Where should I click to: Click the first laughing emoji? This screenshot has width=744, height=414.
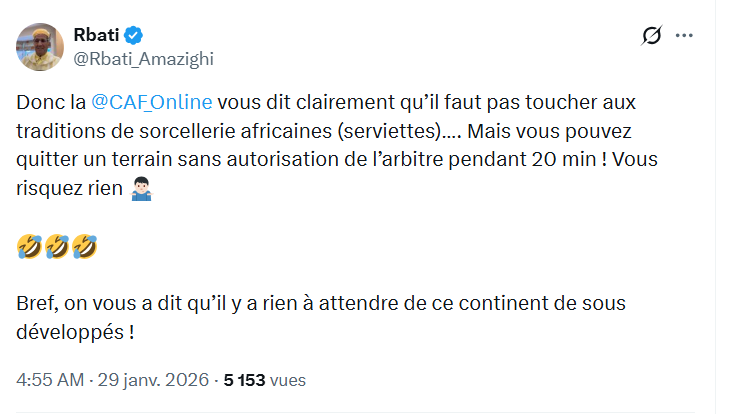coord(28,245)
